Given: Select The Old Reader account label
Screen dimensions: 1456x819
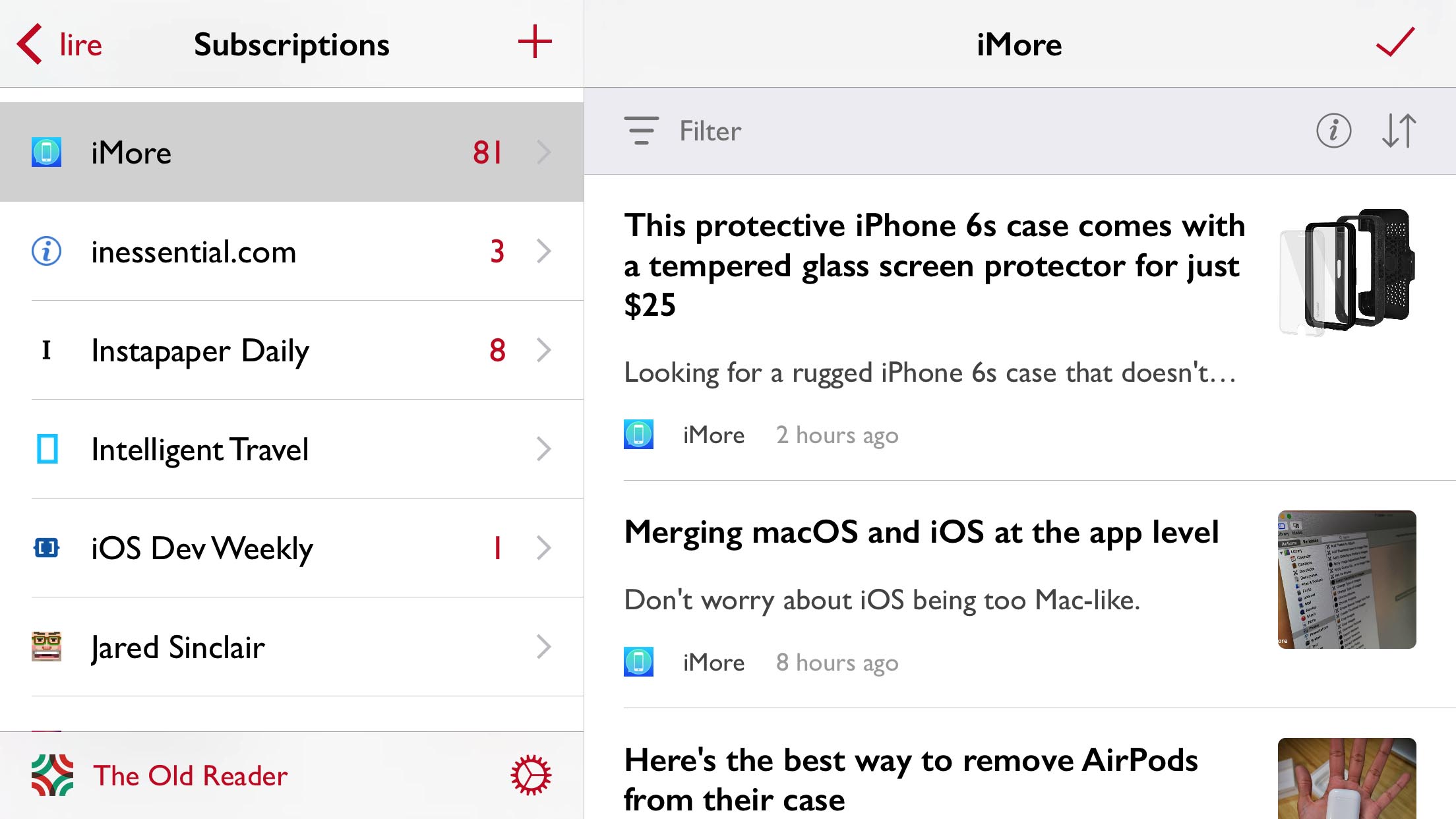Looking at the screenshot, I should pyautogui.click(x=191, y=775).
